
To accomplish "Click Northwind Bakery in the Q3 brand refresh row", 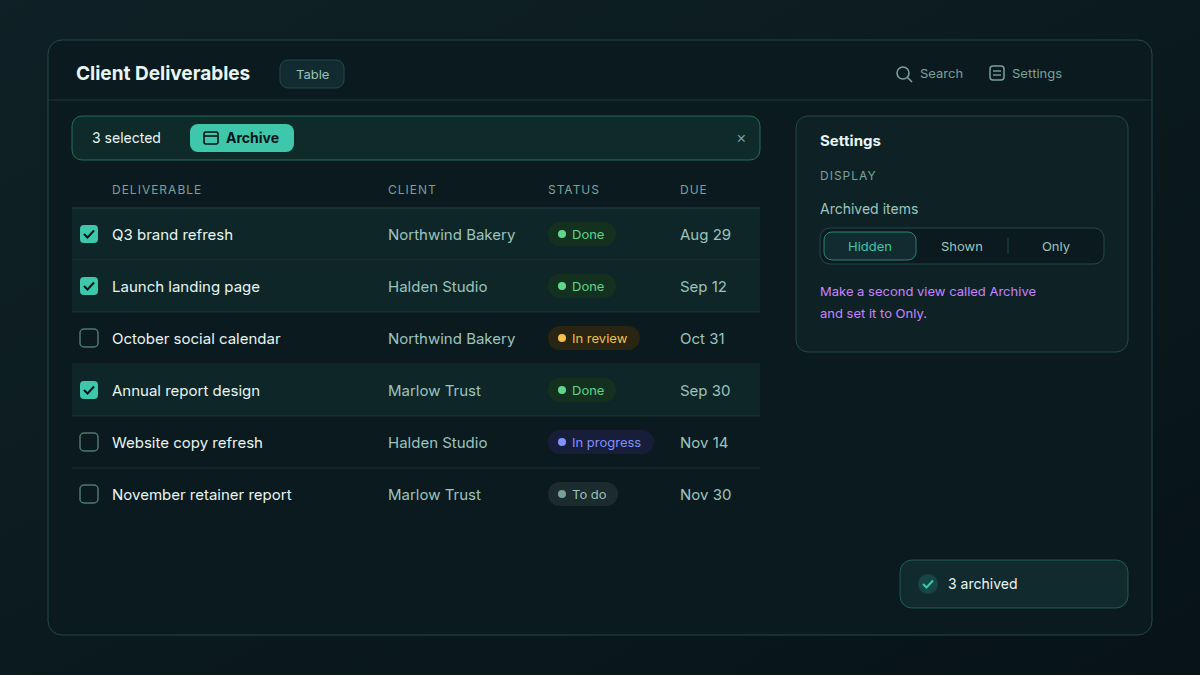I will point(451,234).
